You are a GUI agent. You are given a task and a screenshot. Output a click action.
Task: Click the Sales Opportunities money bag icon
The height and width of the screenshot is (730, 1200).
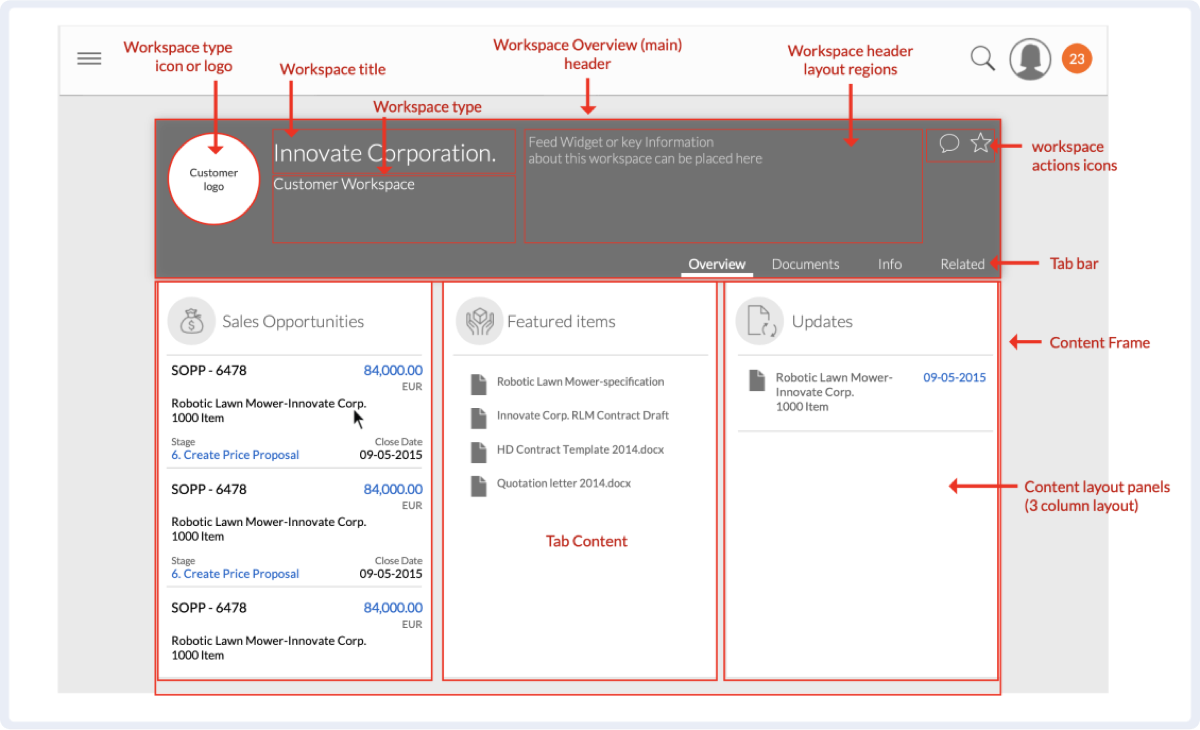[x=191, y=321]
